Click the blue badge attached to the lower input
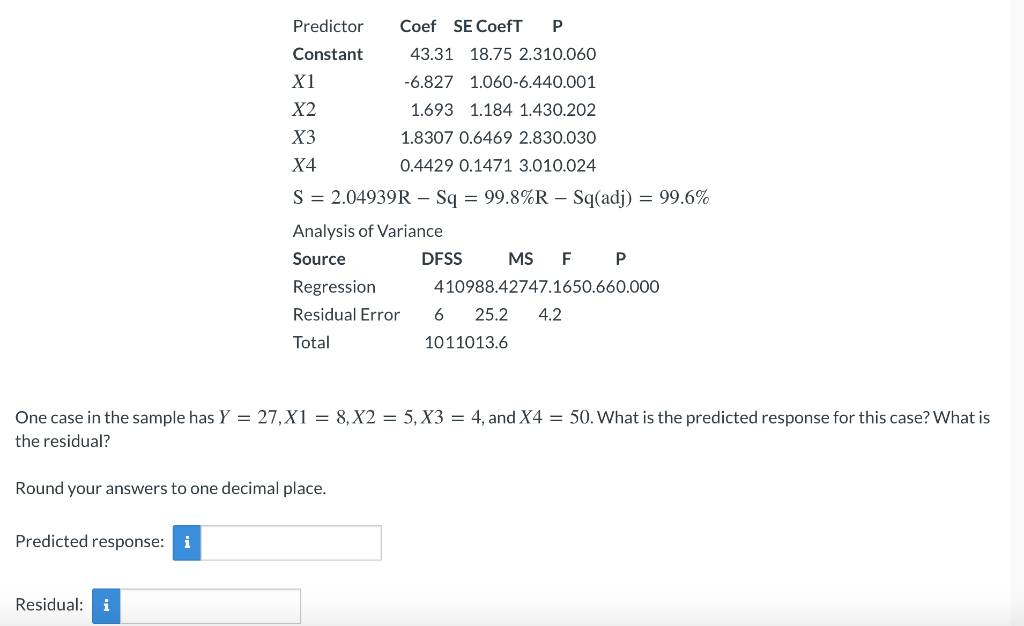The image size is (1024, 626). (106, 605)
